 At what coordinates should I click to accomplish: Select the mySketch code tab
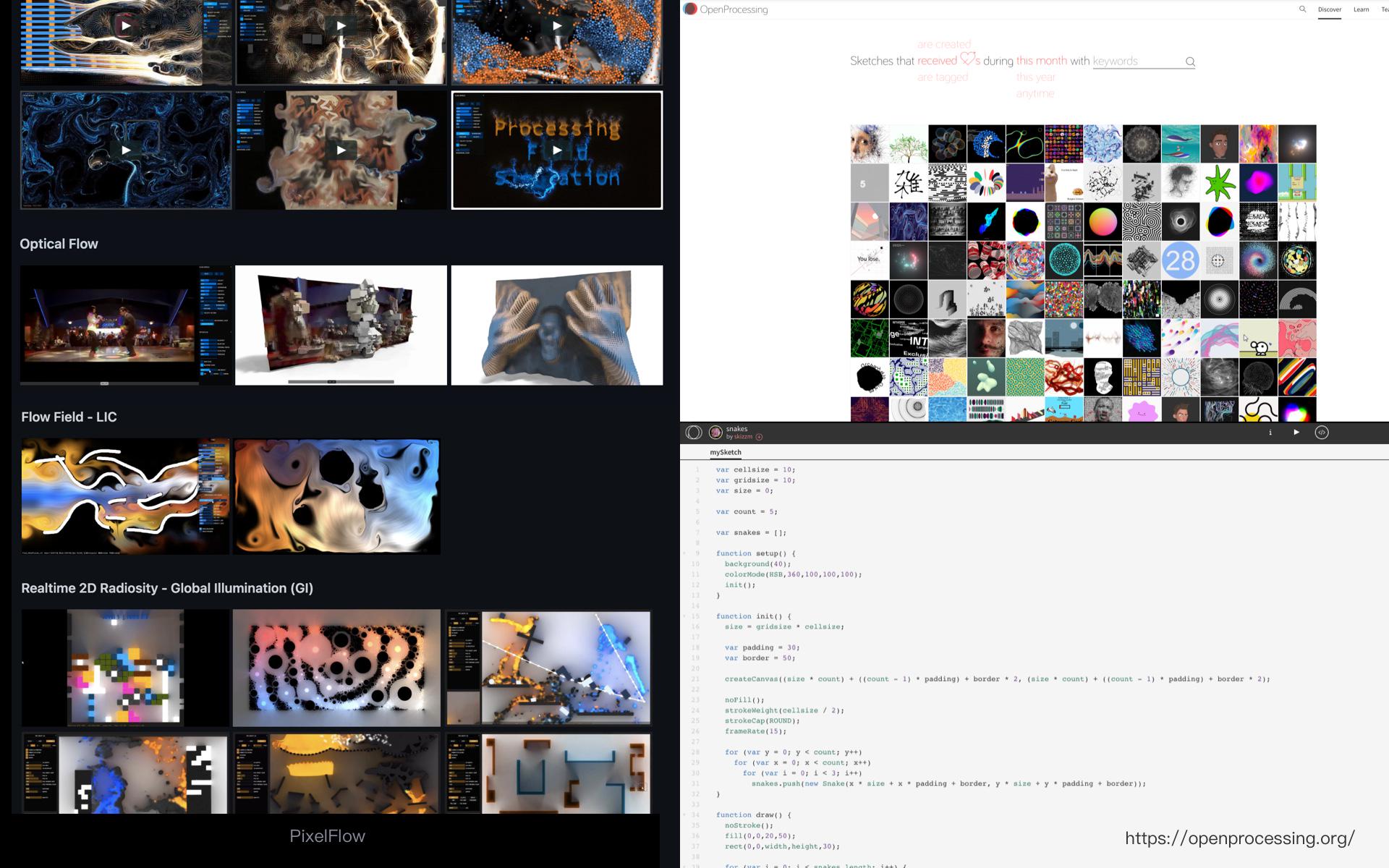[725, 452]
